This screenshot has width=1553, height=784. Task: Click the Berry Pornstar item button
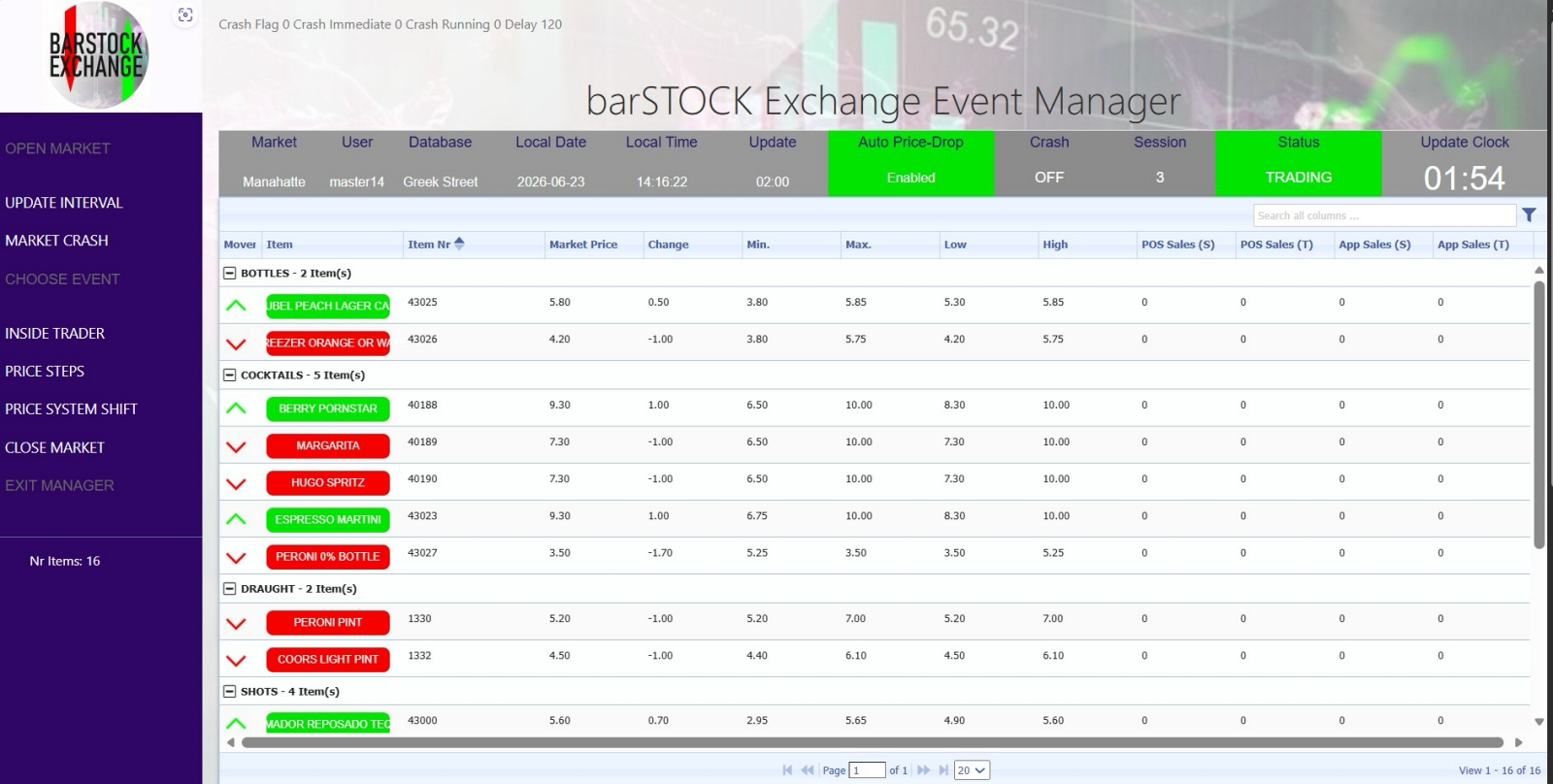[328, 408]
